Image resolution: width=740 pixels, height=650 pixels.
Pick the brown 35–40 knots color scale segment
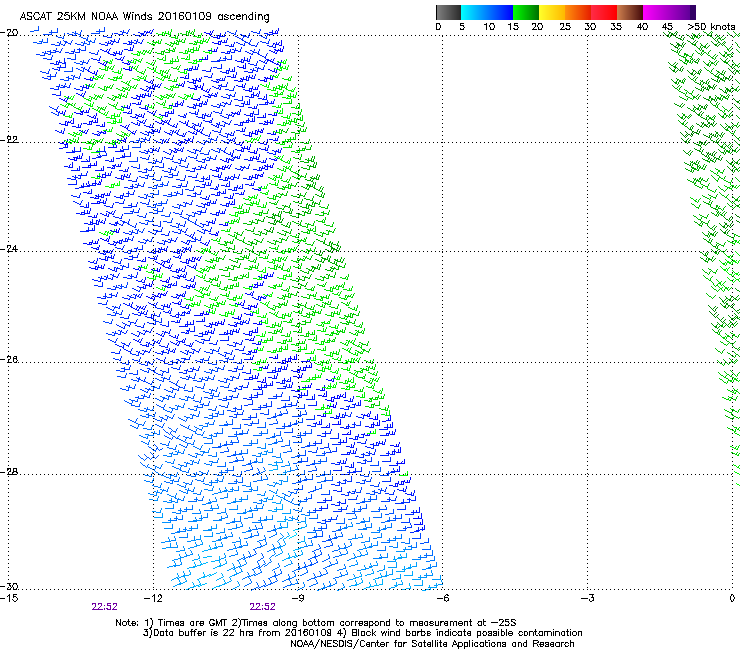(630, 12)
